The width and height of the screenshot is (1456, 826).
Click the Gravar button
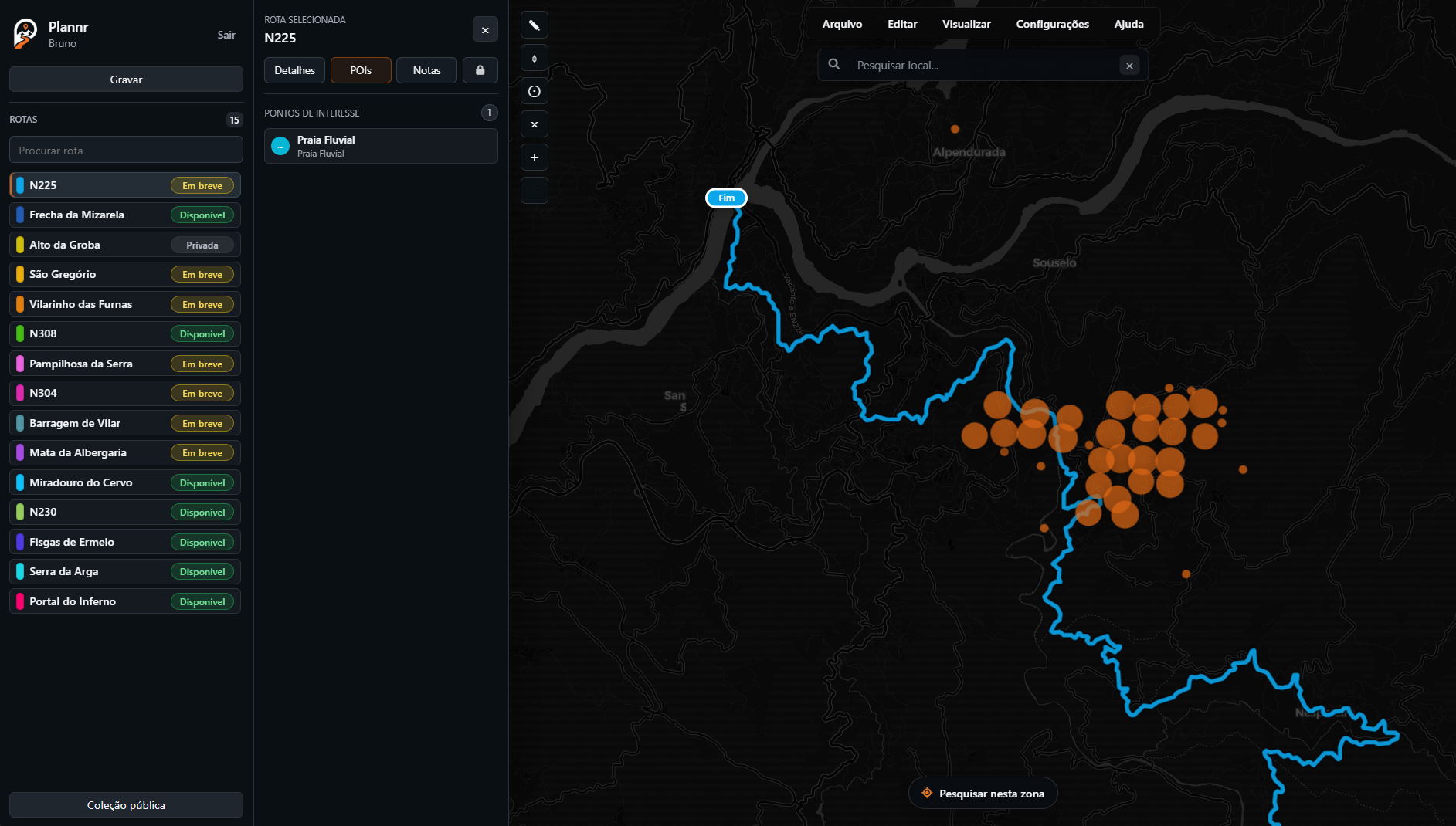coord(126,80)
